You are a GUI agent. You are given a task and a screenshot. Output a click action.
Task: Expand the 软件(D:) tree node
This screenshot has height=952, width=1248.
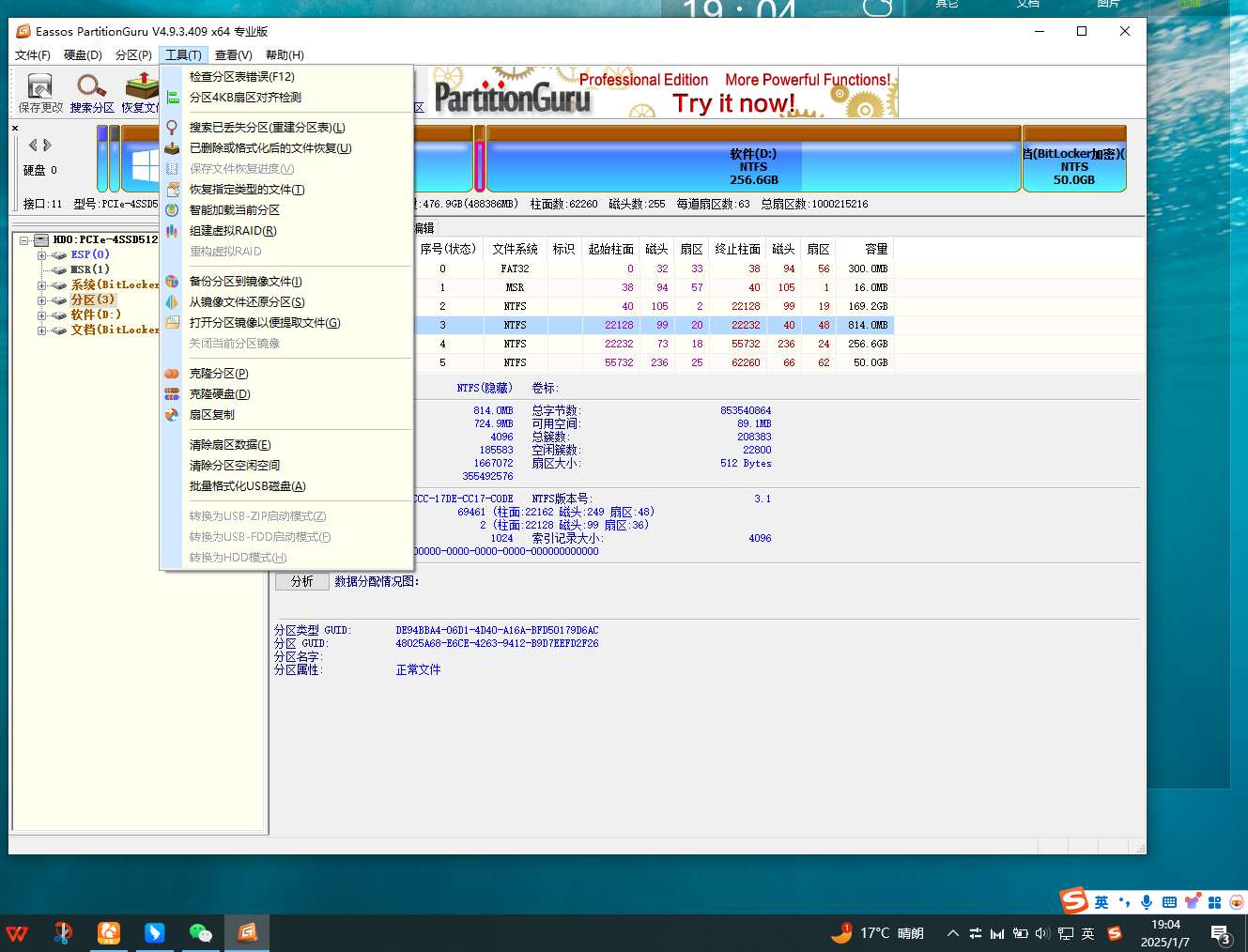[41, 315]
